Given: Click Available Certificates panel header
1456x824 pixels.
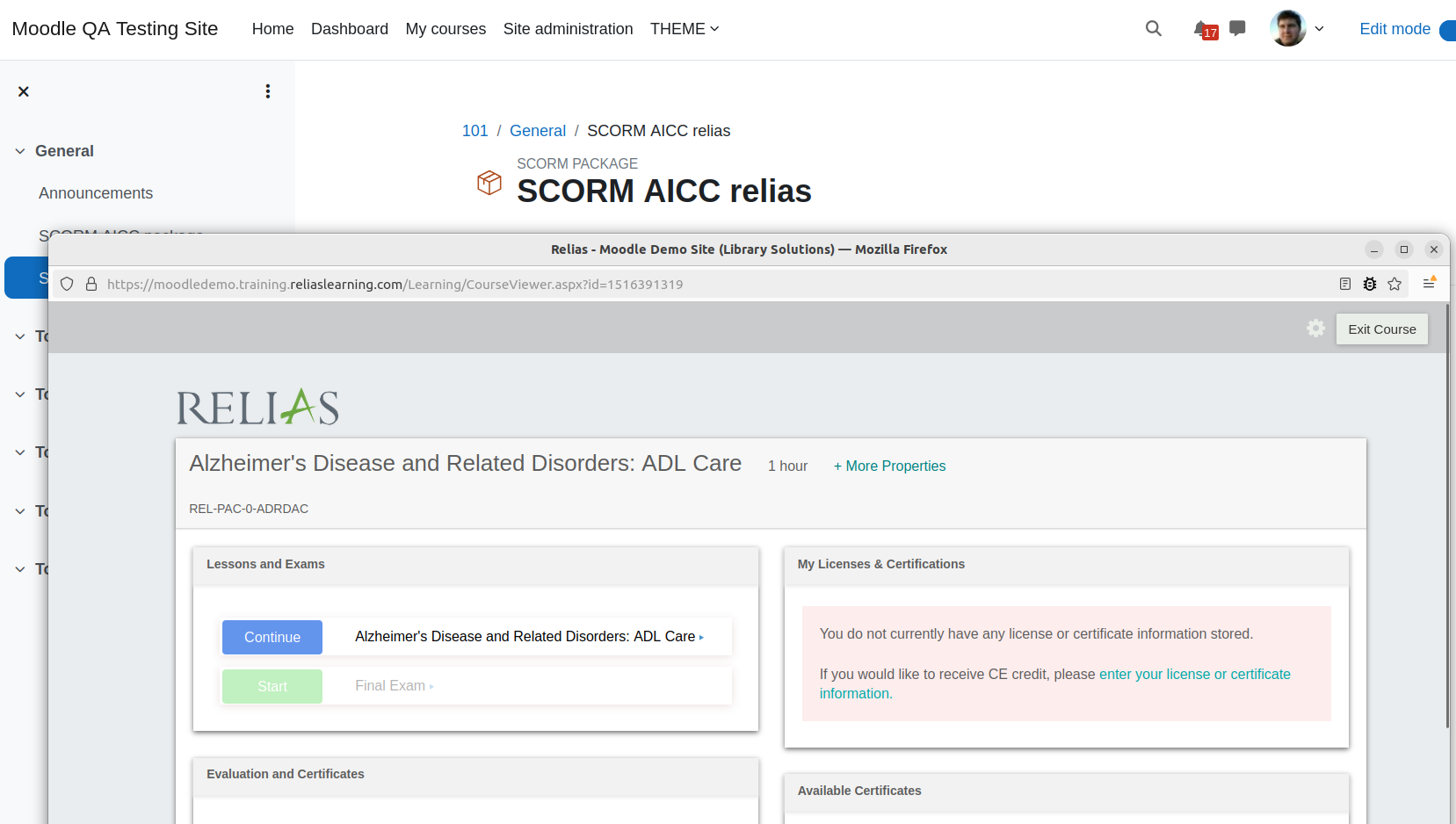Looking at the screenshot, I should click(1066, 791).
